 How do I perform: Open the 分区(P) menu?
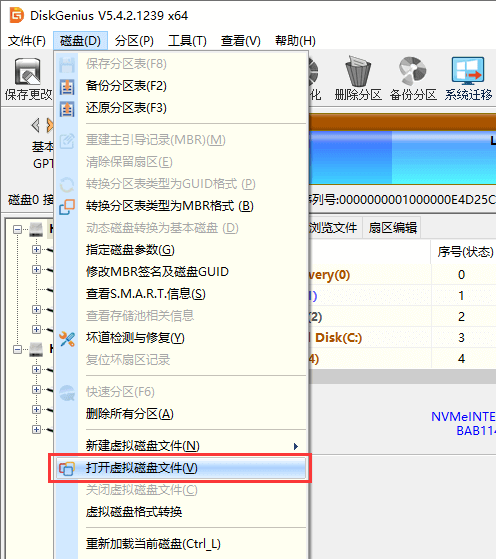tap(134, 41)
